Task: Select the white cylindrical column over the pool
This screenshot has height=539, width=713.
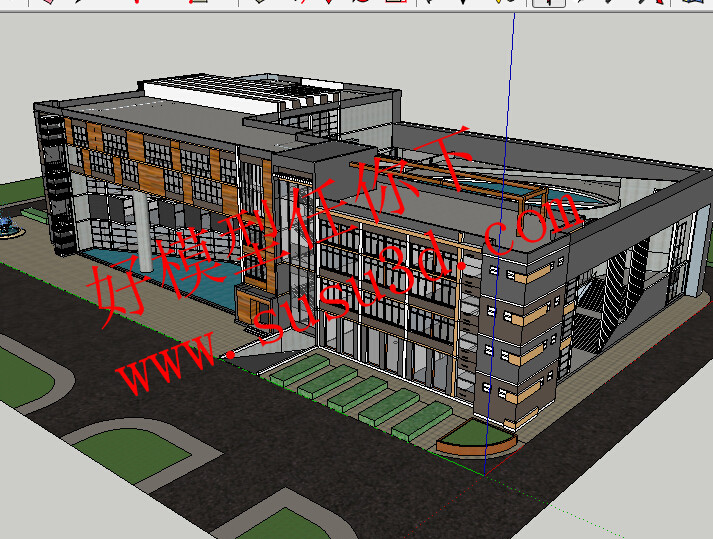Action: click(x=144, y=232)
